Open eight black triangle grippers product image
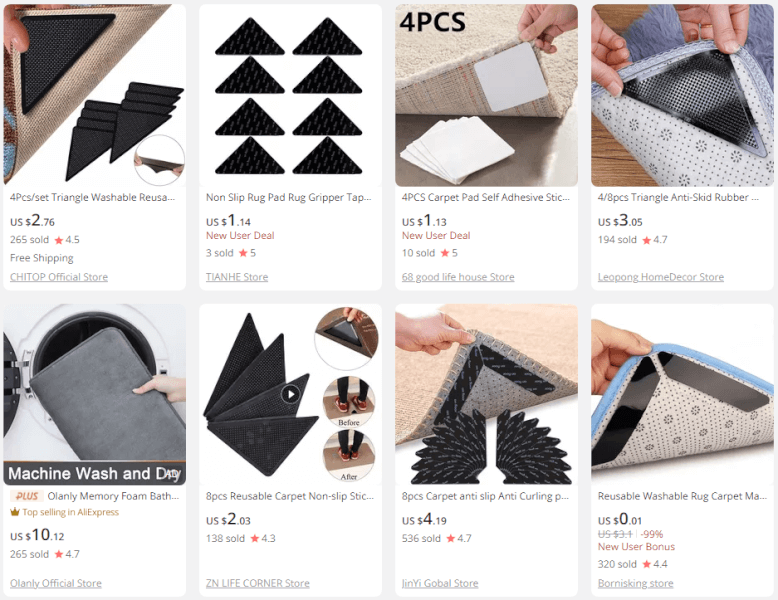The width and height of the screenshot is (778, 600). pyautogui.click(x=290, y=95)
